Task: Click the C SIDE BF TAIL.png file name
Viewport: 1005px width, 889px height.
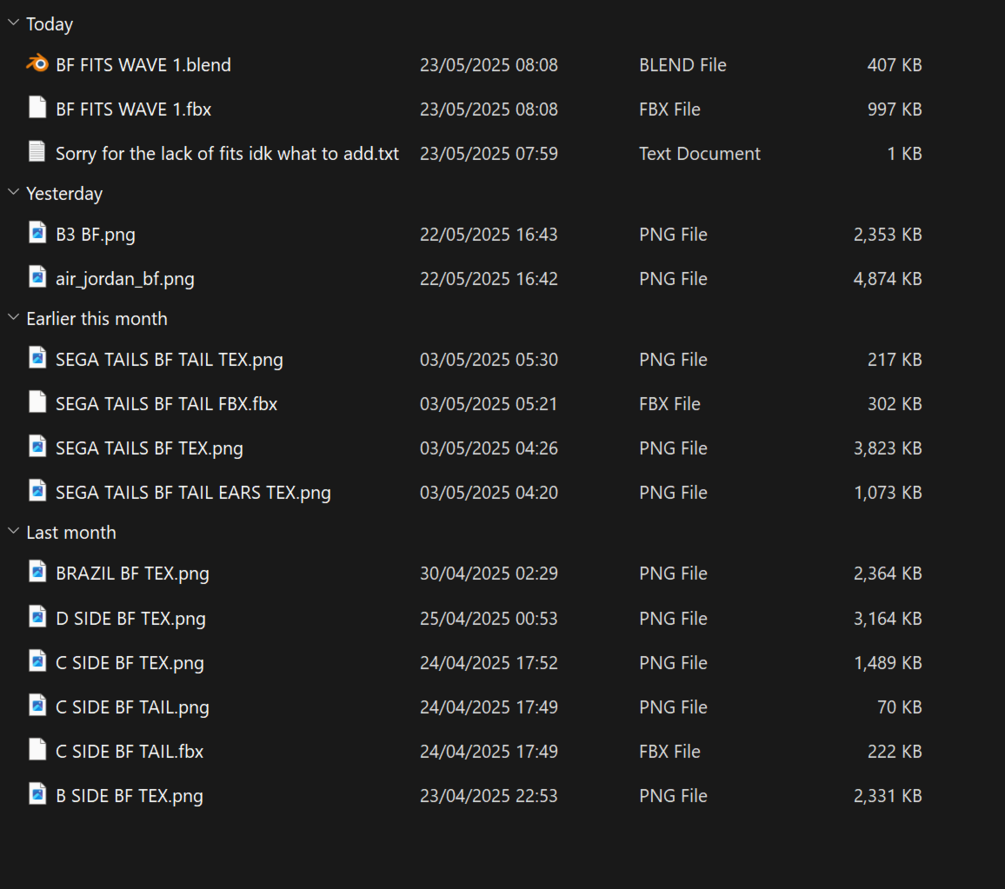Action: pyautogui.click(x=132, y=707)
